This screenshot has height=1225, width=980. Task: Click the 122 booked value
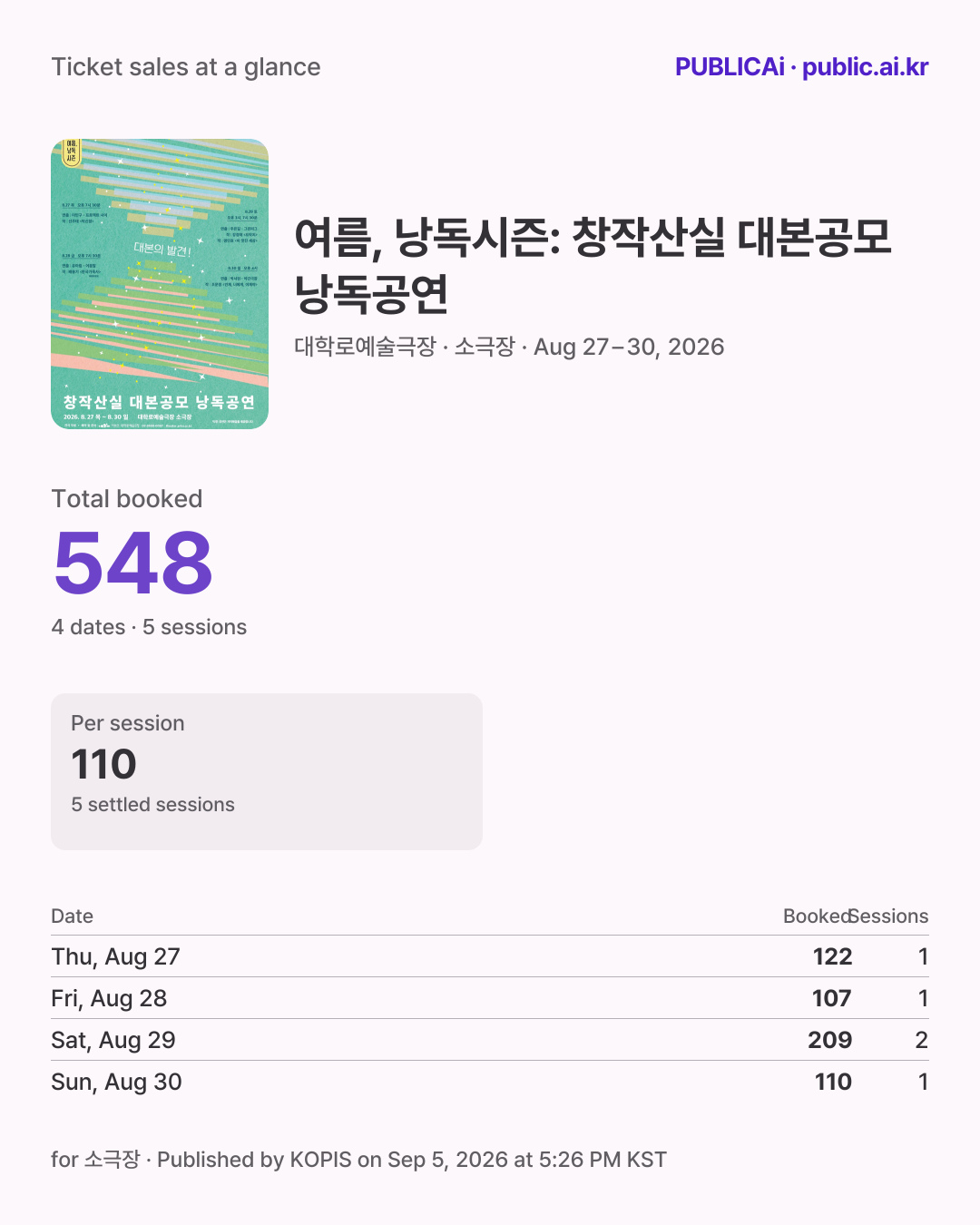click(832, 956)
